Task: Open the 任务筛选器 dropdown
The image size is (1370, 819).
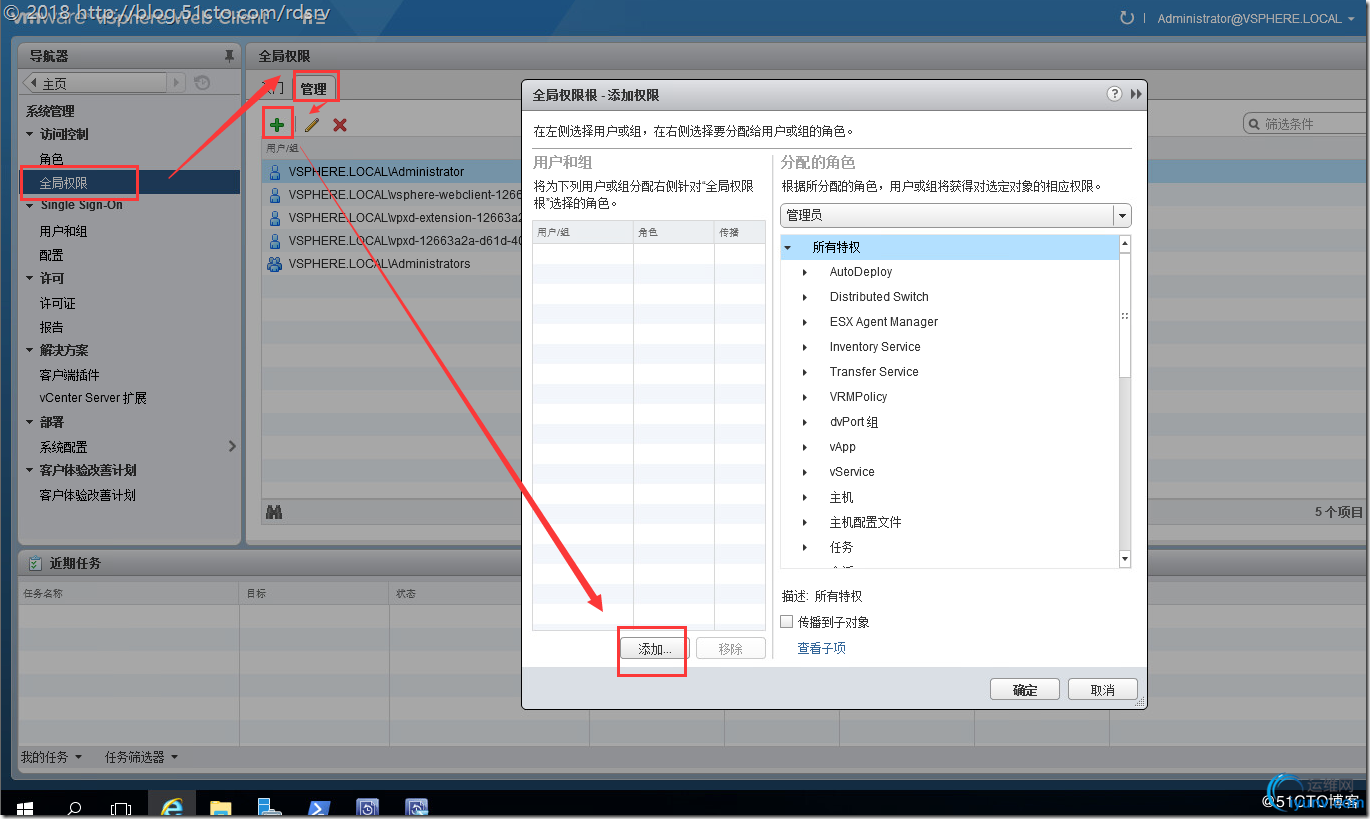Action: tap(141, 757)
